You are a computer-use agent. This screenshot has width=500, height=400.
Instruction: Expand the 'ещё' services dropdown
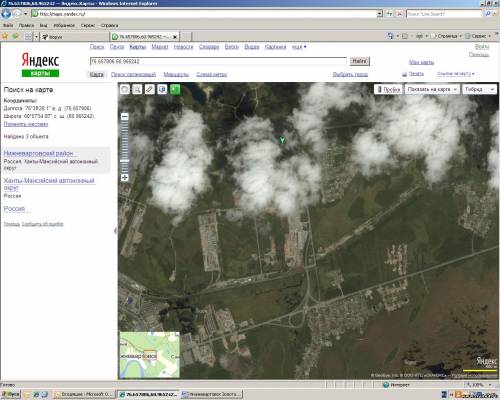(299, 47)
